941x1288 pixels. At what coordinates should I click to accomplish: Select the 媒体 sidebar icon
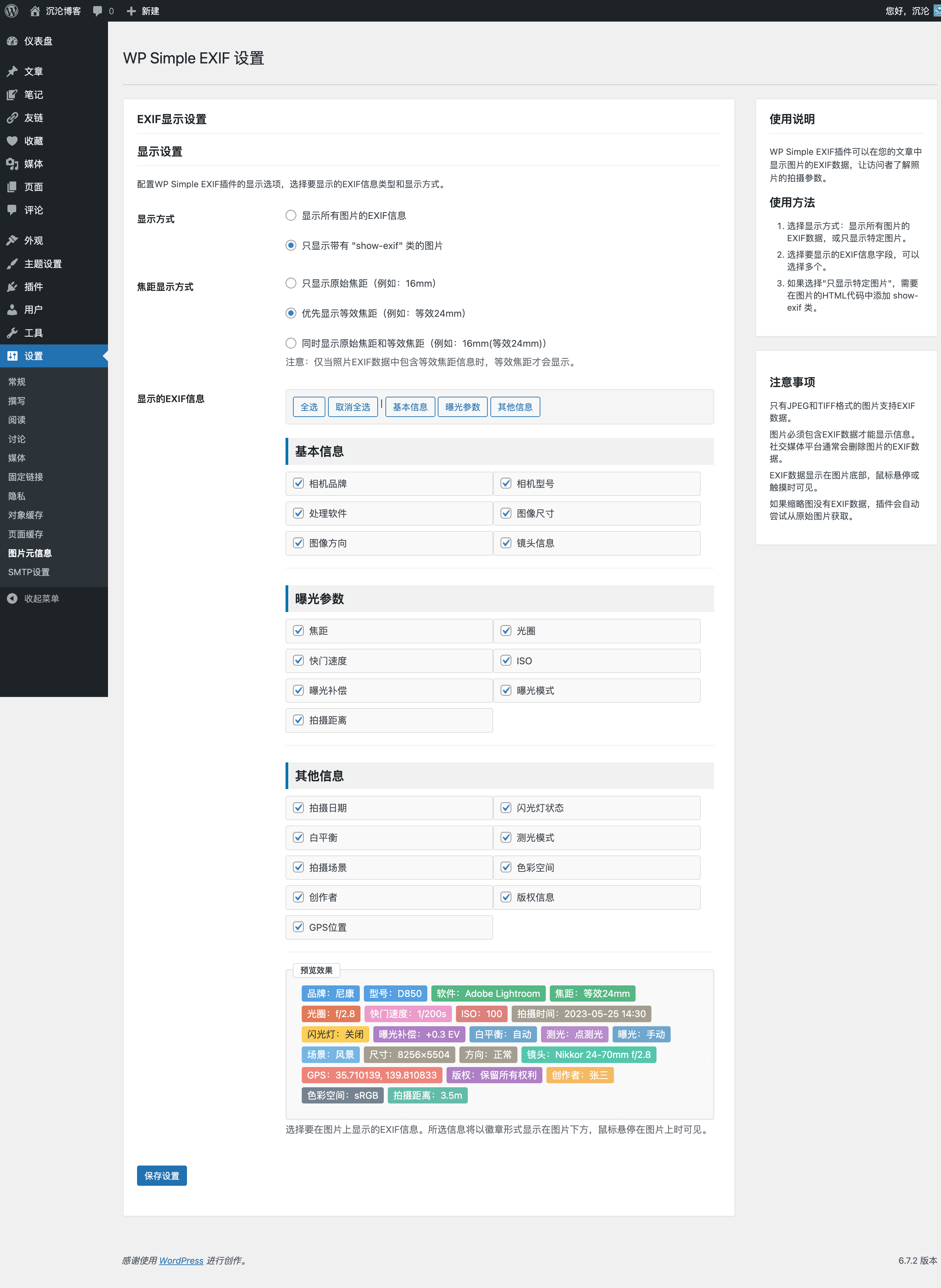tap(12, 164)
